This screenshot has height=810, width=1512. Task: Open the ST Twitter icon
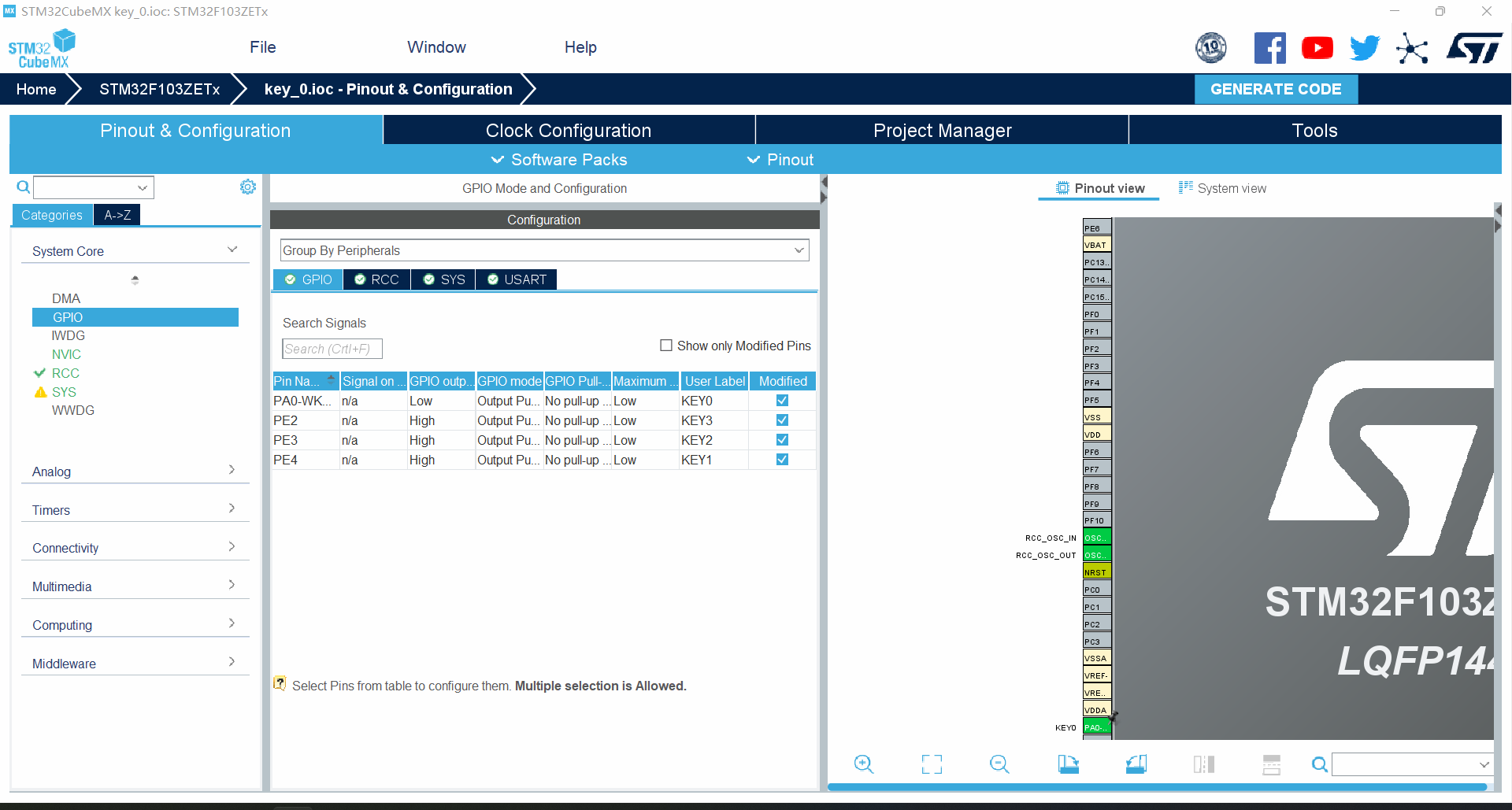tap(1365, 48)
